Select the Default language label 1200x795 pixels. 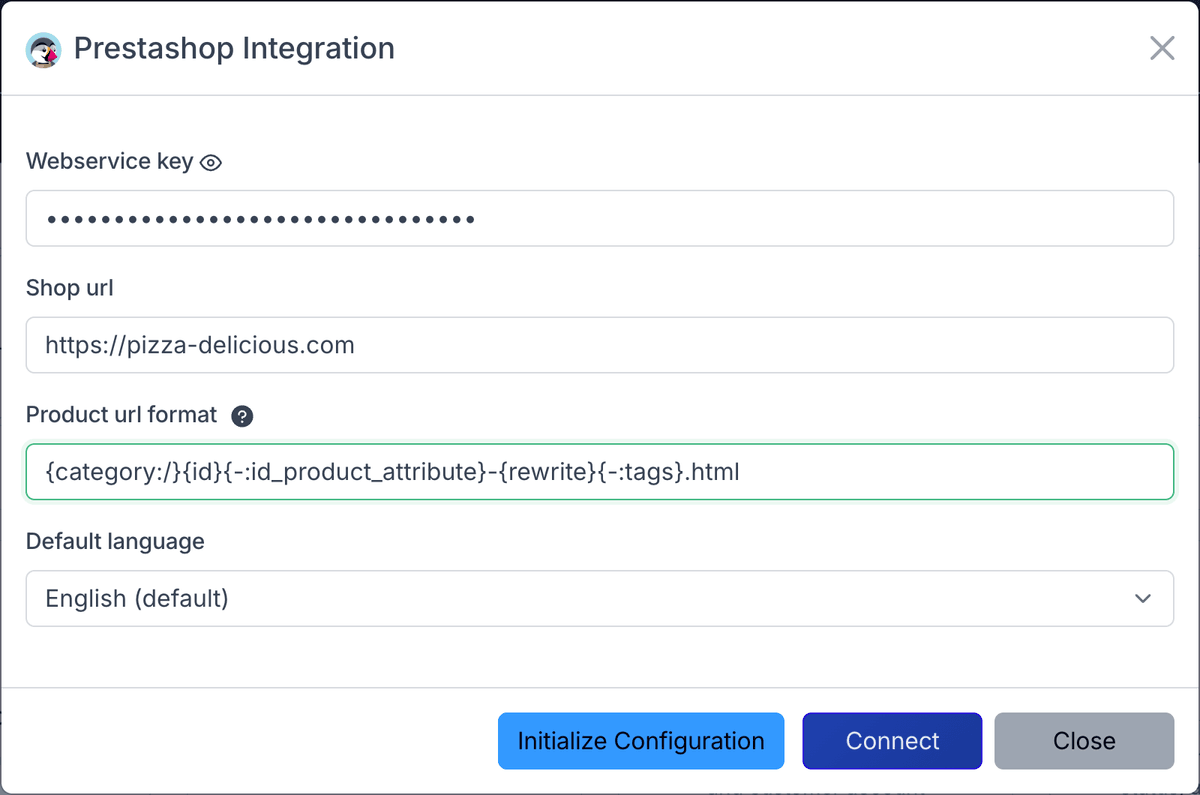click(114, 541)
